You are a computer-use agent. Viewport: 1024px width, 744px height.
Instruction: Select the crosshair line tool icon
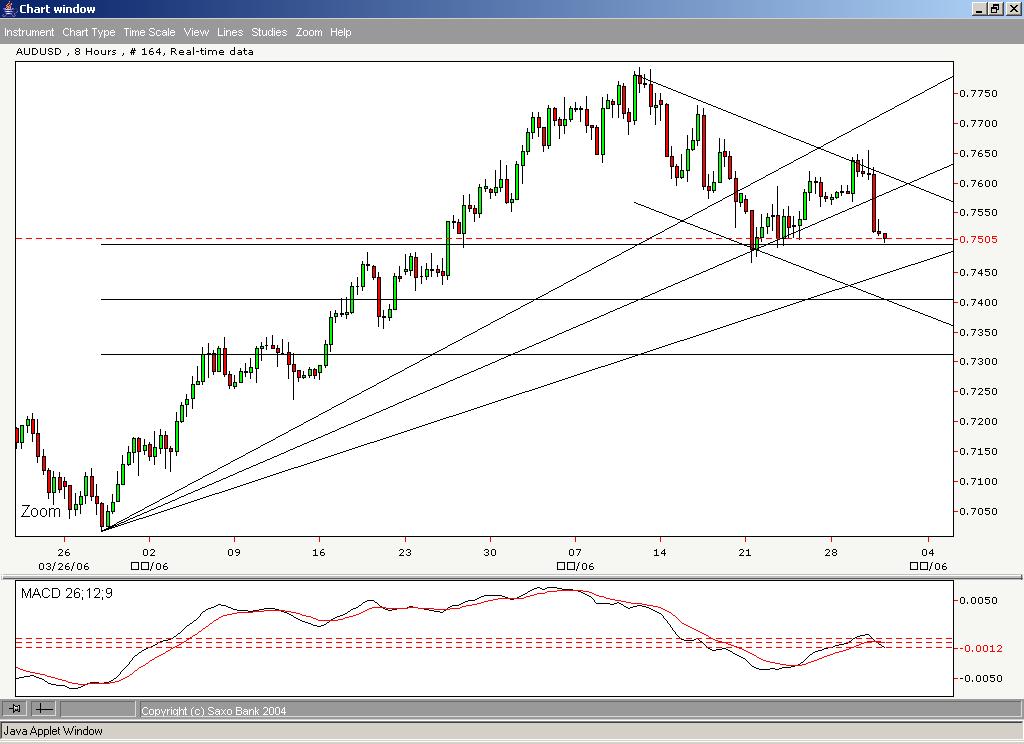pos(42,709)
